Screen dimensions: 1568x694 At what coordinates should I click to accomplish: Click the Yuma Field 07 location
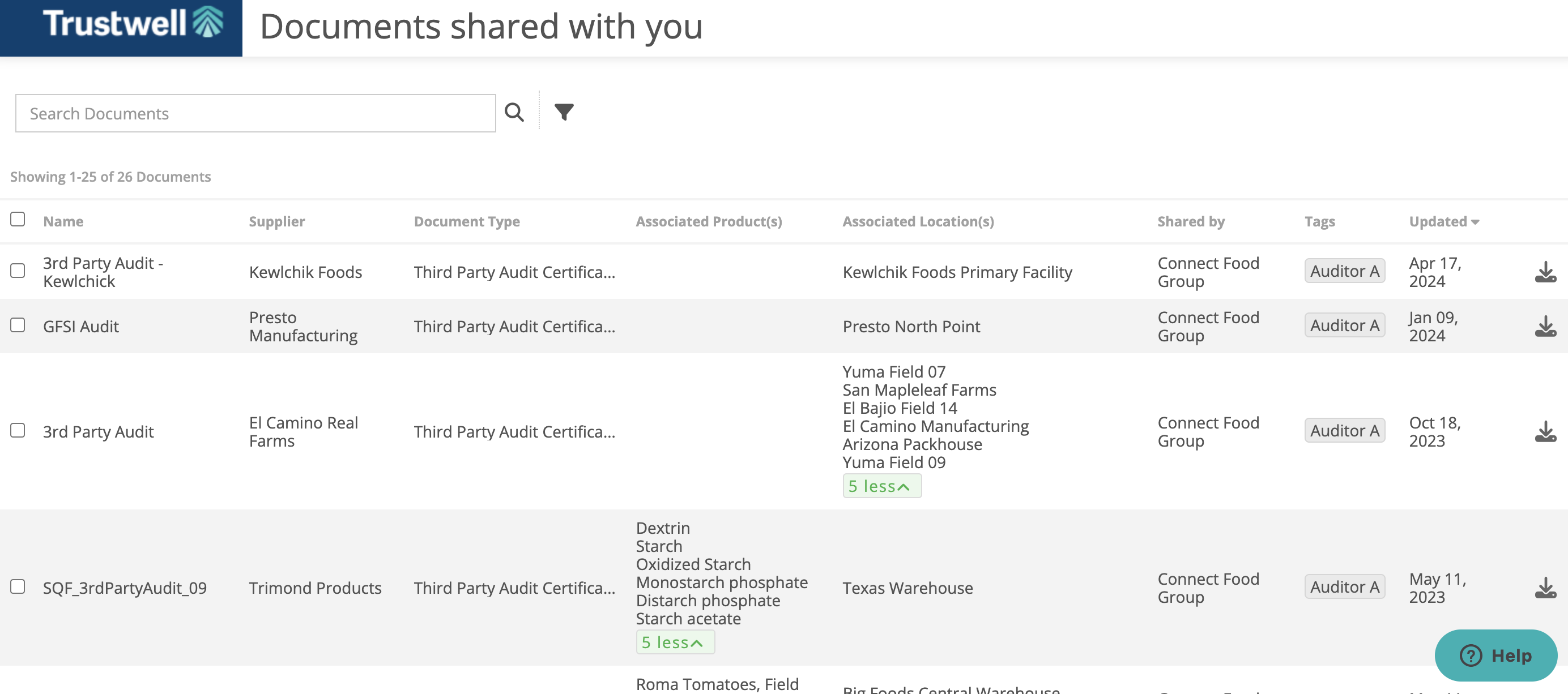tap(894, 372)
